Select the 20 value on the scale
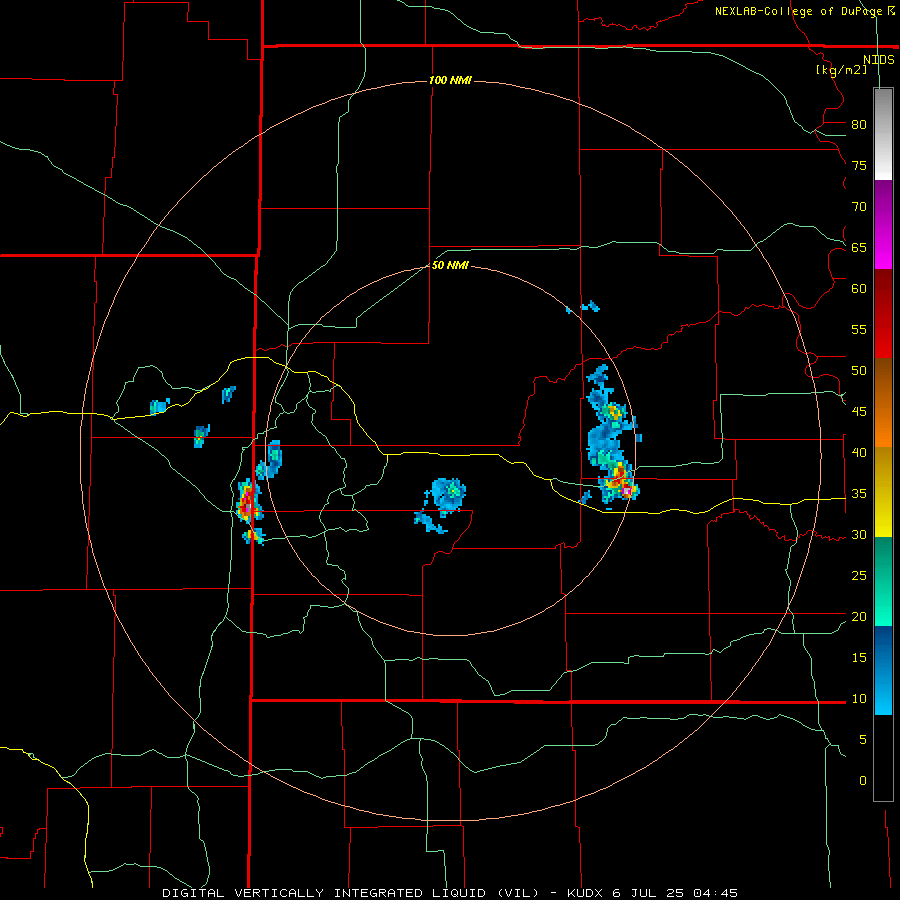 pos(859,617)
